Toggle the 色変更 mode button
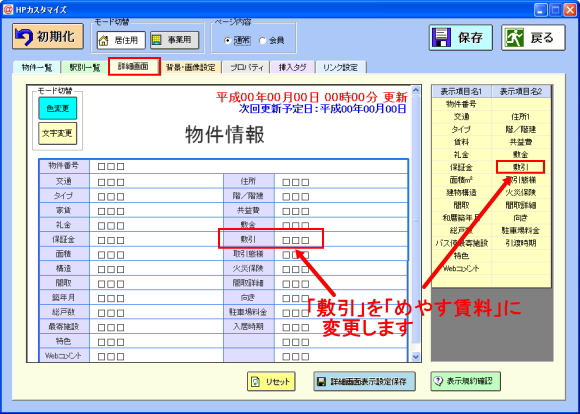Screen dimensions: 580x414 tap(58, 108)
